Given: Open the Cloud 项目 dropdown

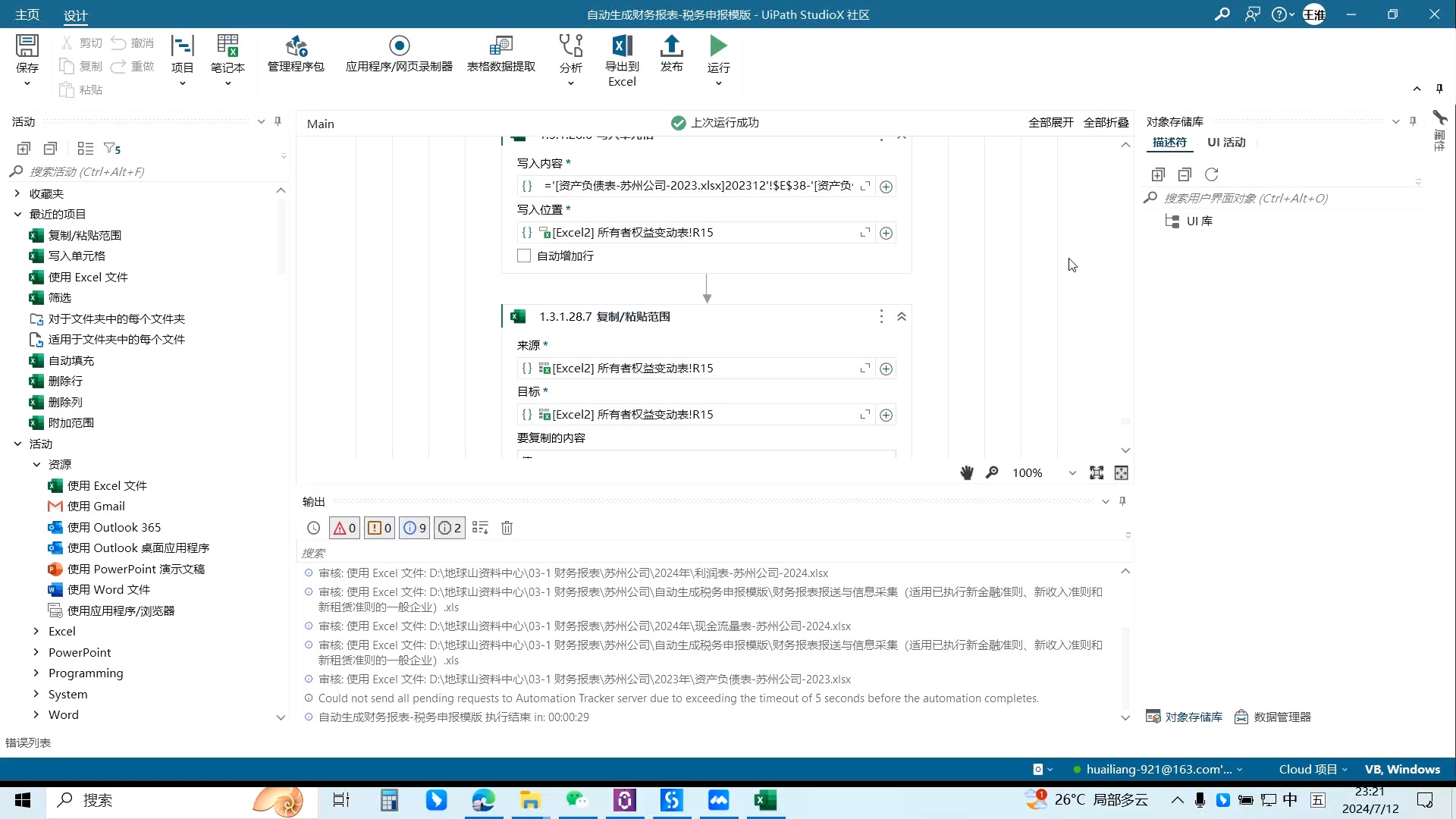Looking at the screenshot, I should [1313, 769].
